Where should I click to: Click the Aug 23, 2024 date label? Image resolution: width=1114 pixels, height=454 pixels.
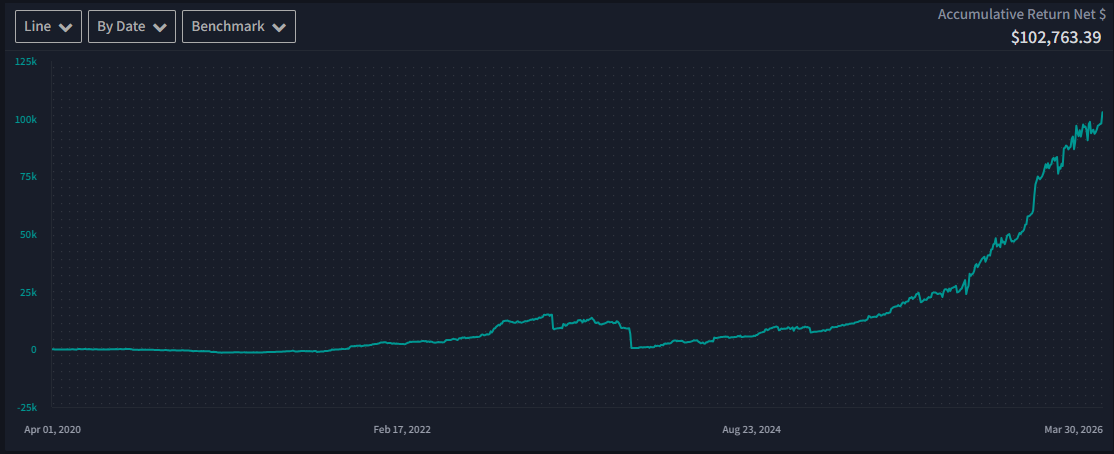[752, 430]
